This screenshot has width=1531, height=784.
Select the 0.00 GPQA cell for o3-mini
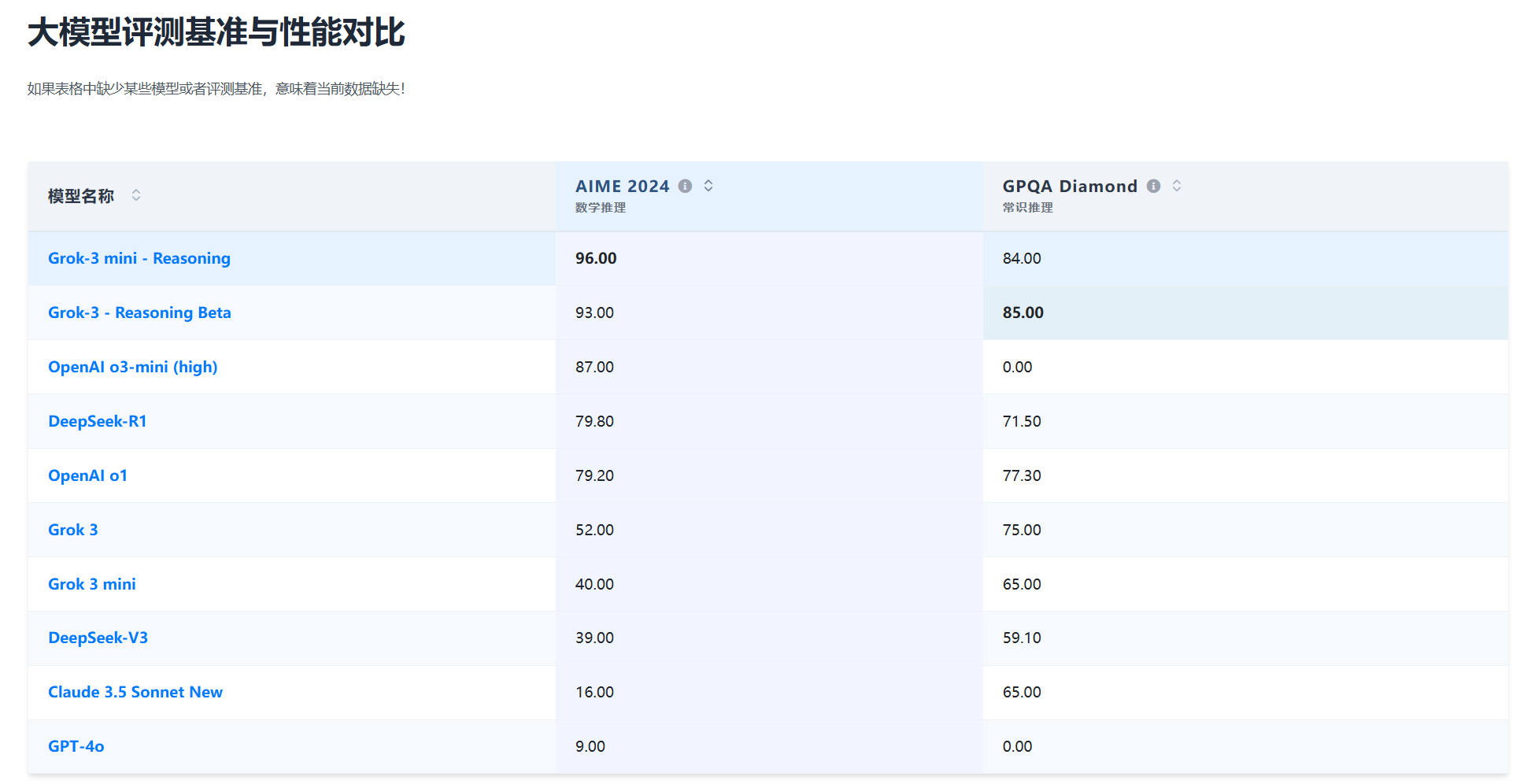pos(1245,367)
